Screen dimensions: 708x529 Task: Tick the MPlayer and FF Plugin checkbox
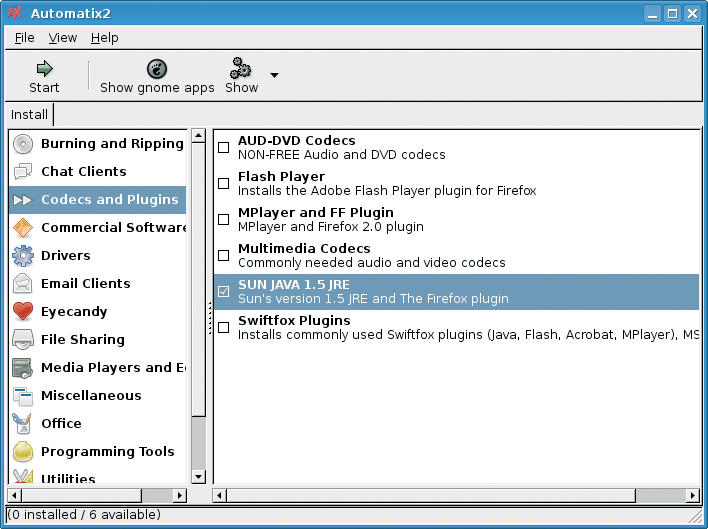(224, 219)
